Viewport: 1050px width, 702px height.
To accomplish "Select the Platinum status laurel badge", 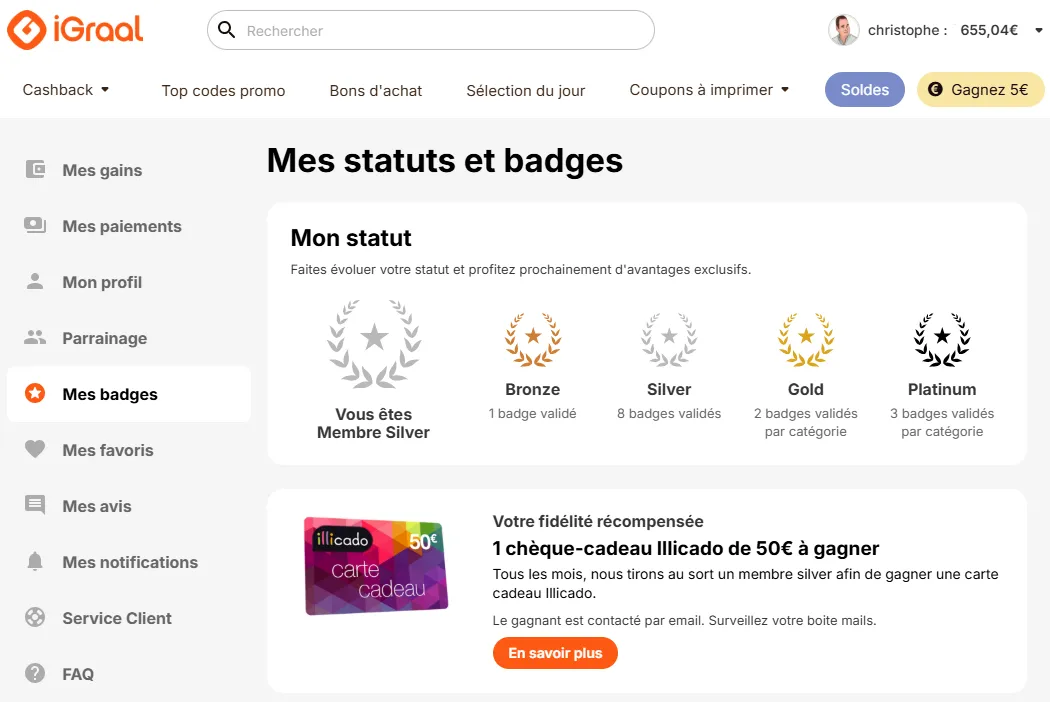I will coord(942,340).
